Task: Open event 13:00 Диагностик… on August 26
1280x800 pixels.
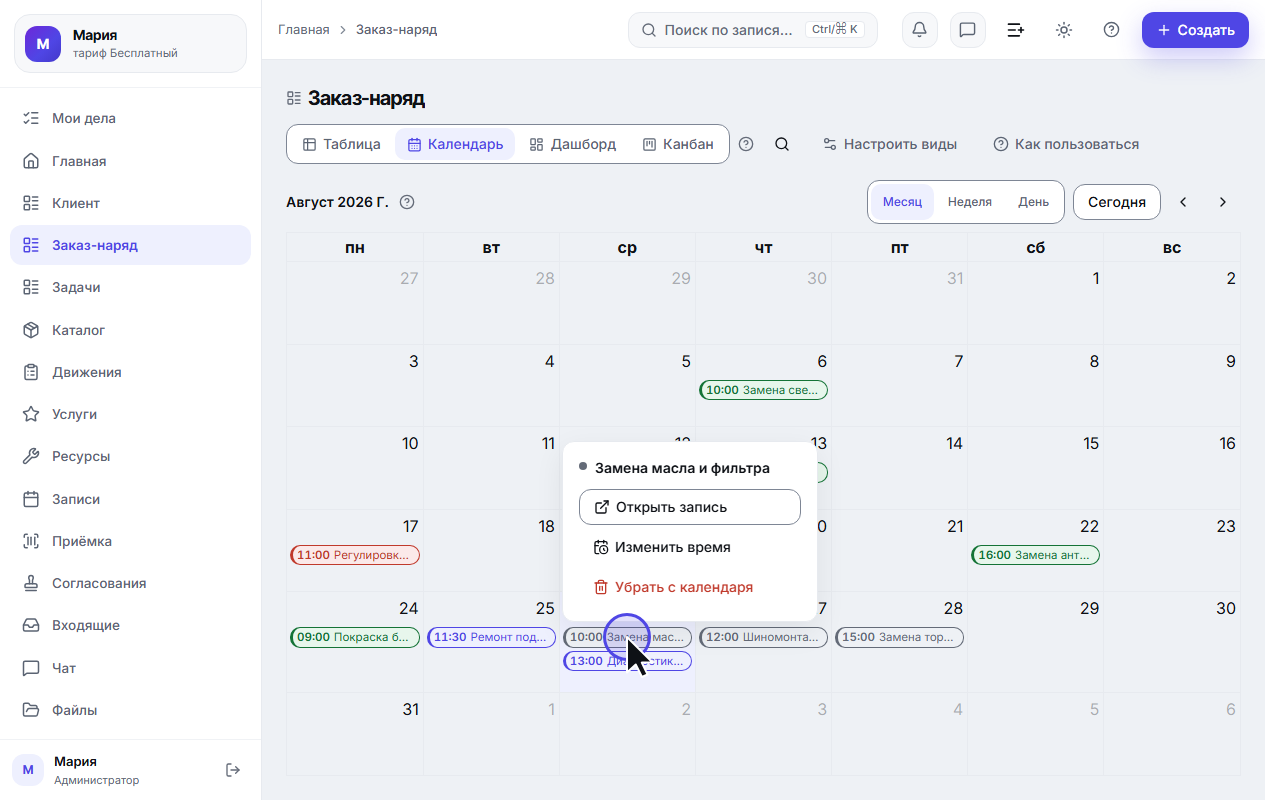Action: [x=627, y=661]
